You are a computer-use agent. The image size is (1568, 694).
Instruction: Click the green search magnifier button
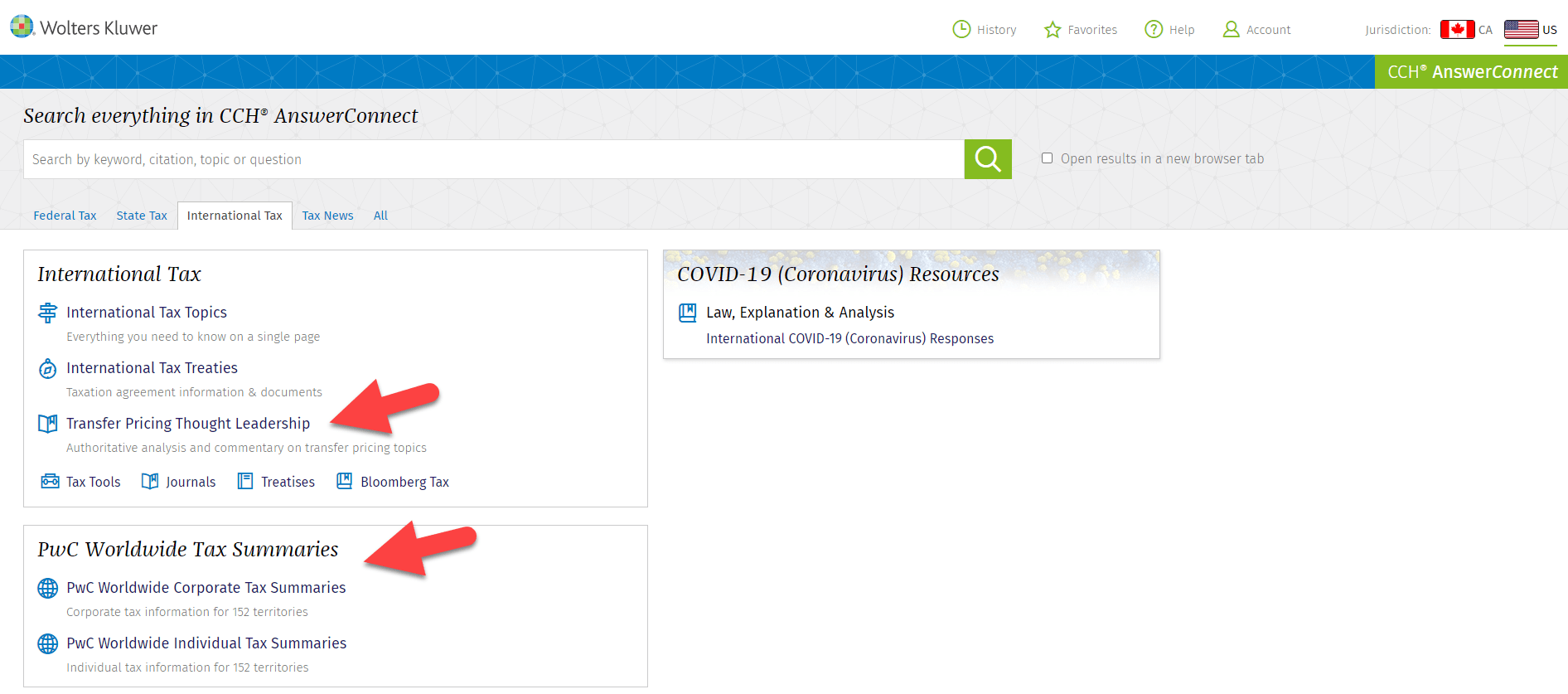[988, 159]
